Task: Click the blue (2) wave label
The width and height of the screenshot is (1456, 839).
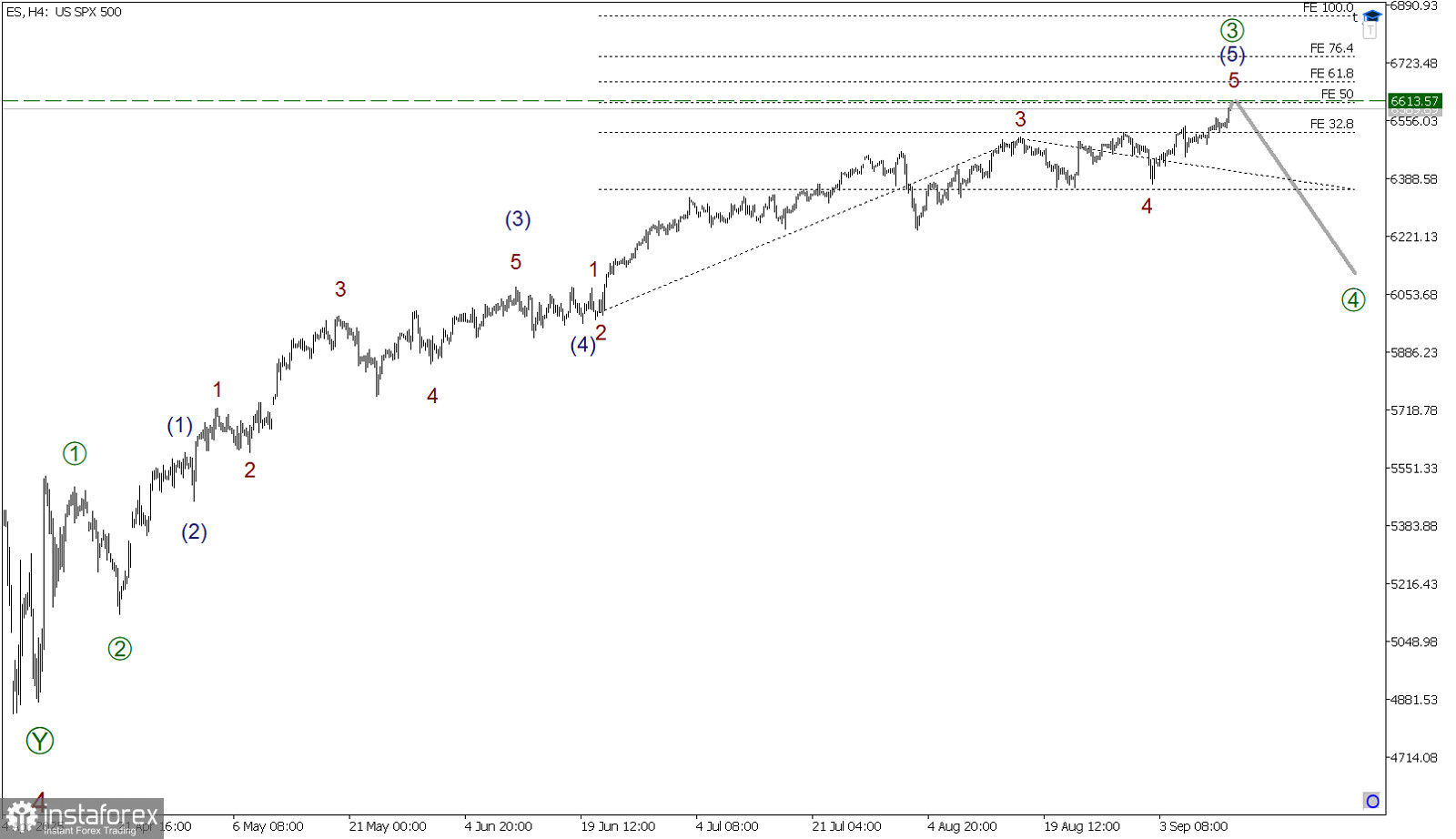Action: [194, 532]
